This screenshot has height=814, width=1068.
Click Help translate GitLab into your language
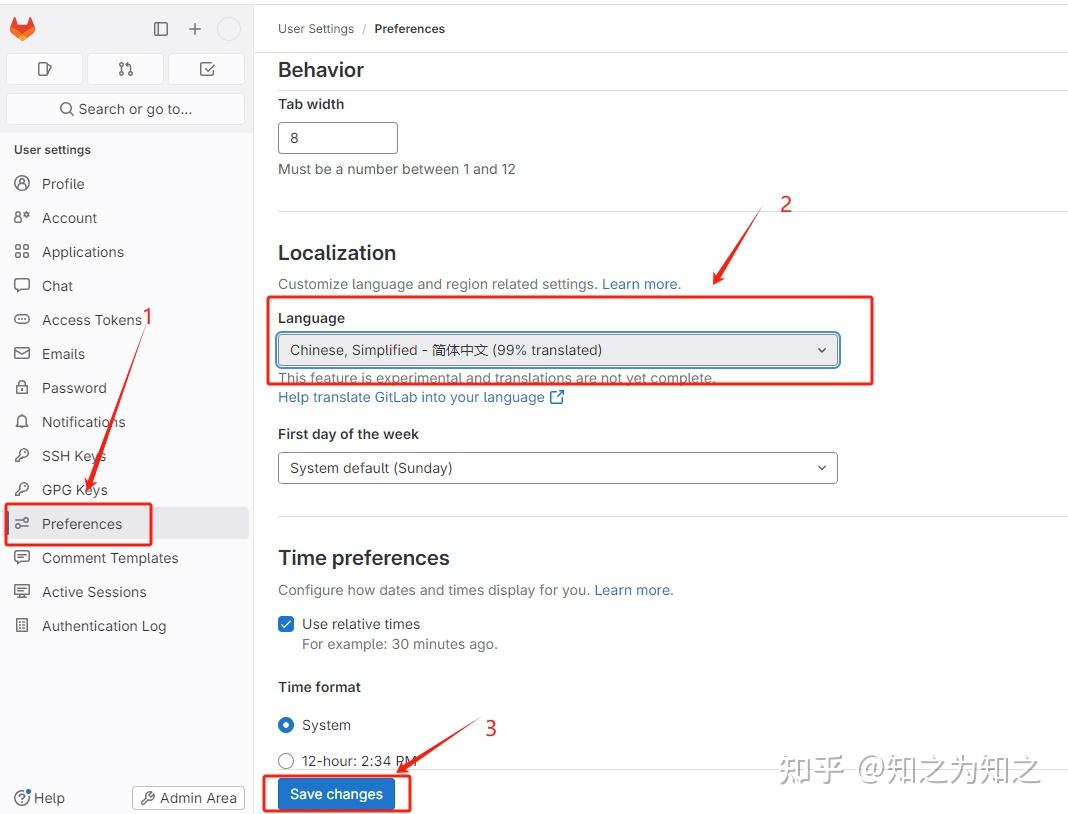click(x=411, y=397)
